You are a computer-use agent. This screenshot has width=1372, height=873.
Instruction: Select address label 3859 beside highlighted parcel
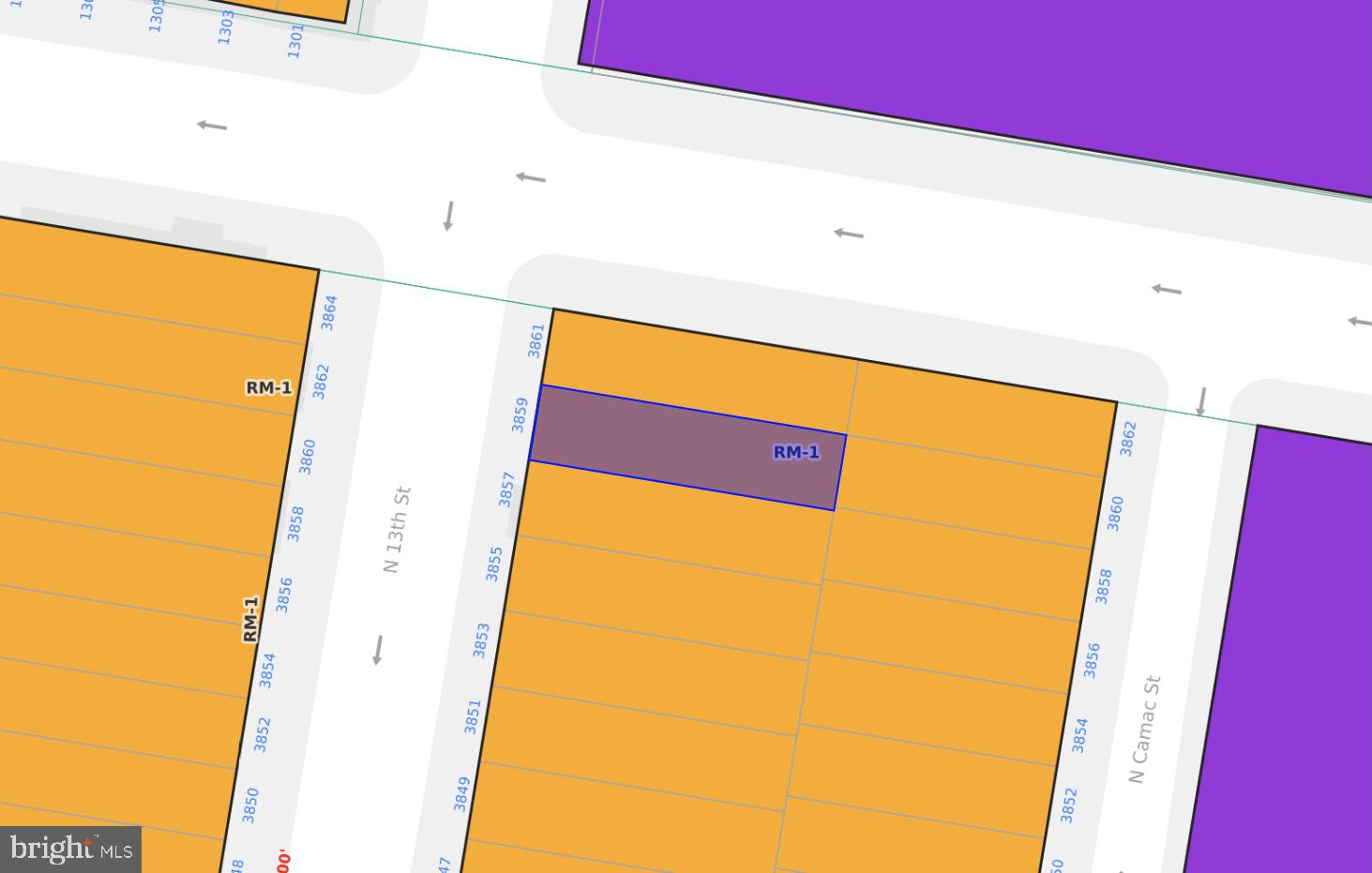(x=520, y=414)
